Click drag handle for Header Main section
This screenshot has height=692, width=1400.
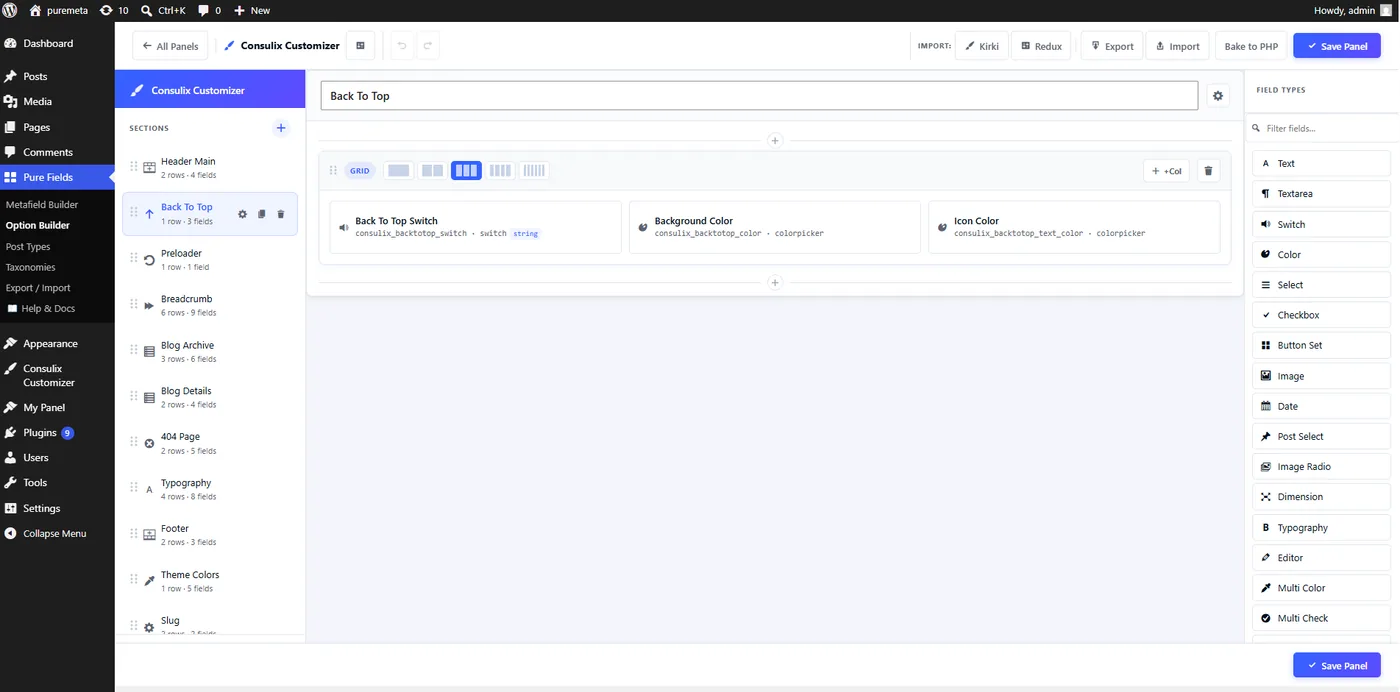(134, 167)
